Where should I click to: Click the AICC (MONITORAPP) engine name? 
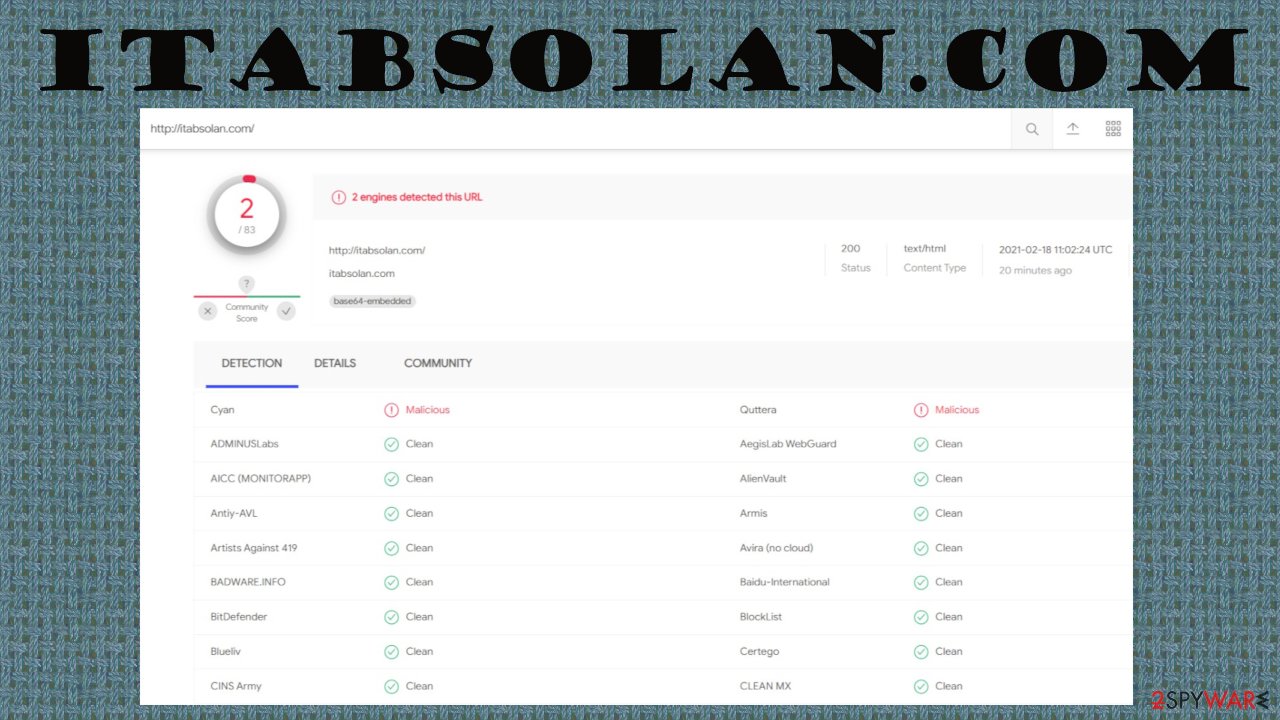[261, 479]
